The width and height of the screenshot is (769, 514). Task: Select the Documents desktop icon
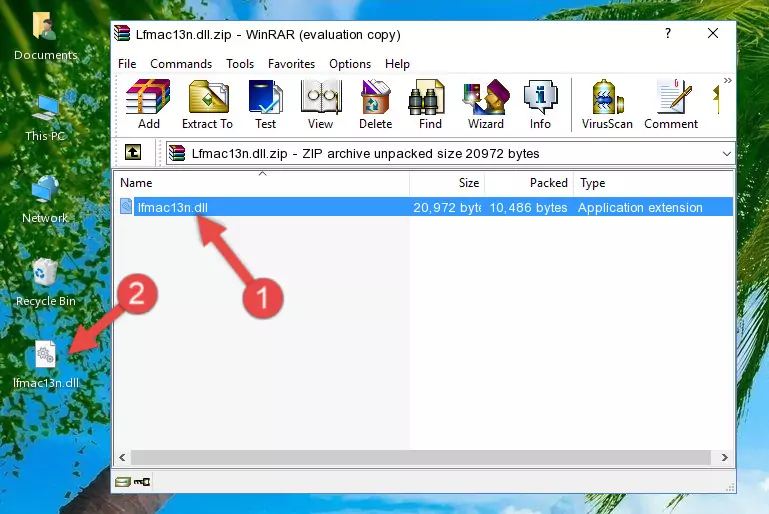coord(45,37)
